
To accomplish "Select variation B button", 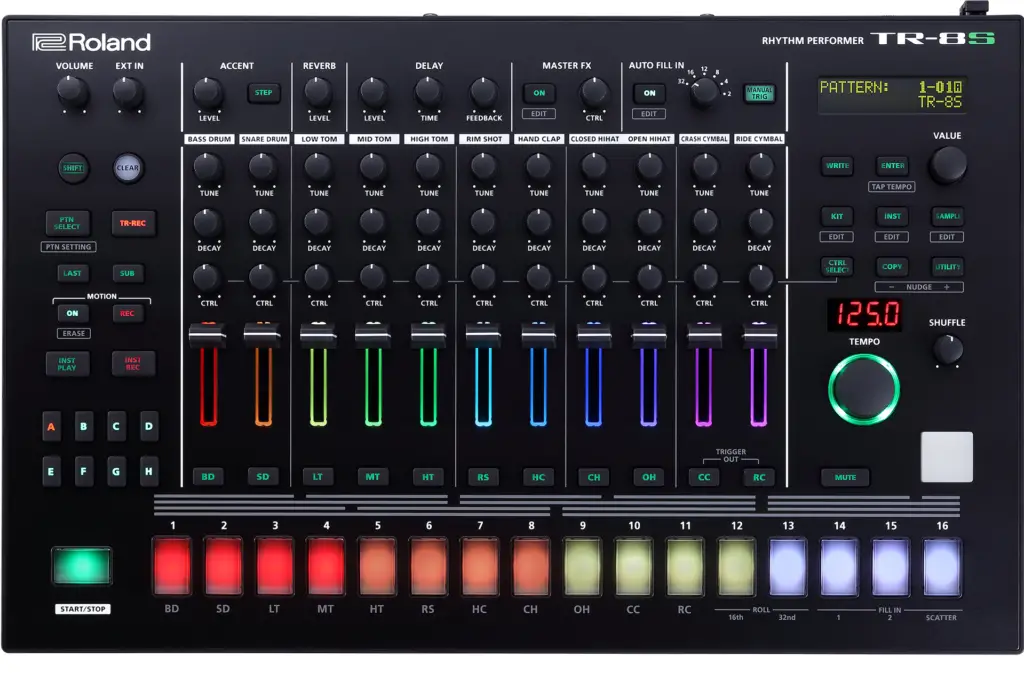I will 84,427.
